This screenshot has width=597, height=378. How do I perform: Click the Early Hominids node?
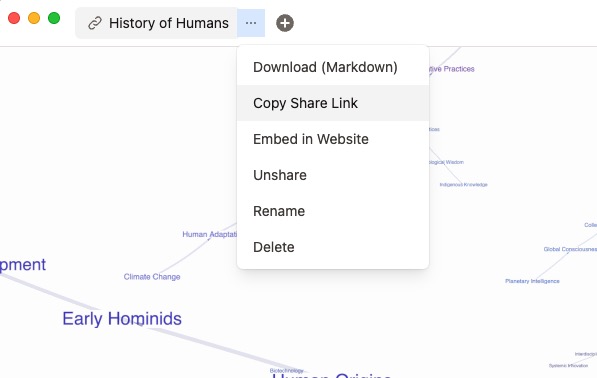pyautogui.click(x=122, y=319)
